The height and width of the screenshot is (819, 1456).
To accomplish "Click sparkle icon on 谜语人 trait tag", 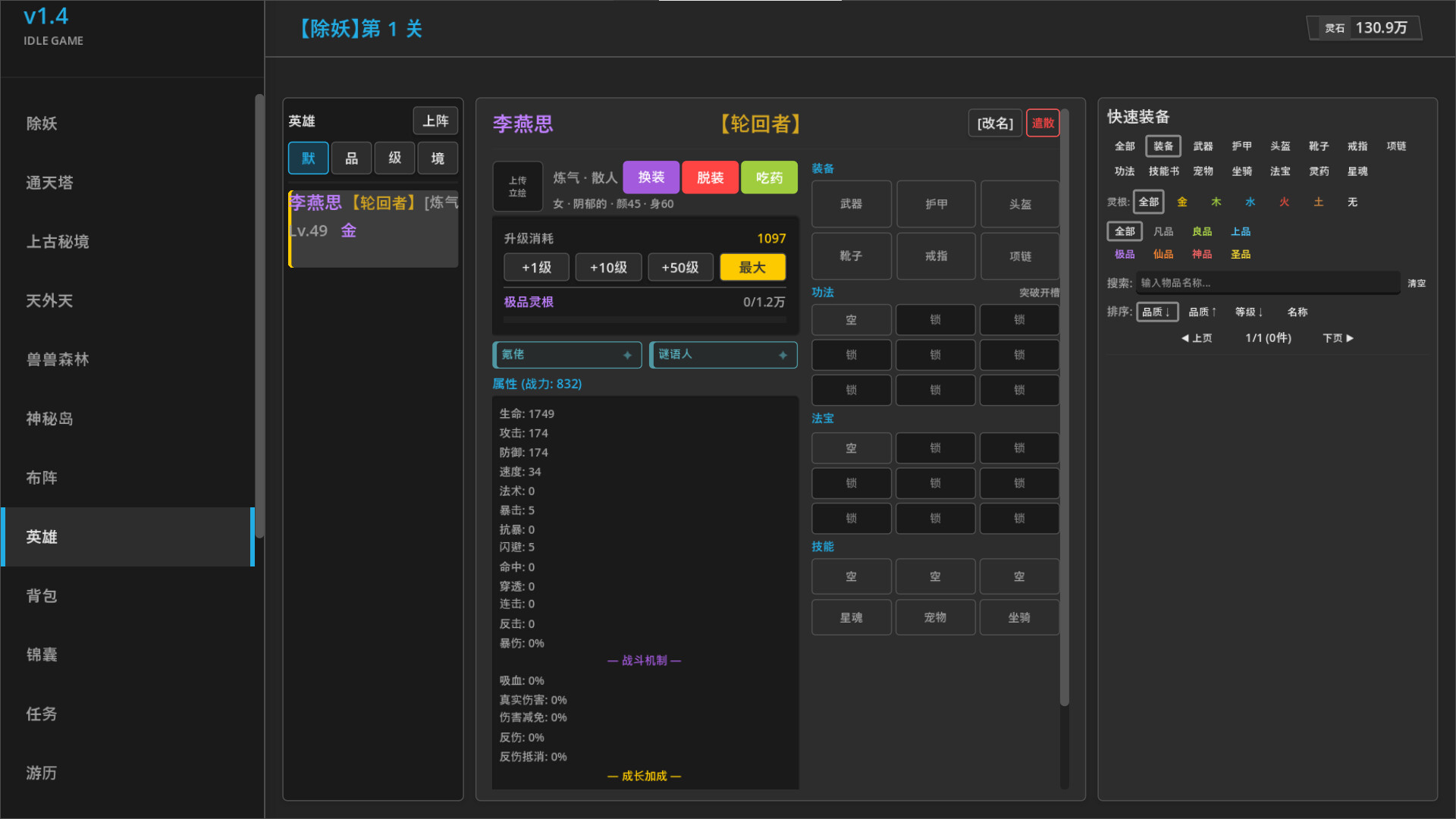I will tap(783, 355).
